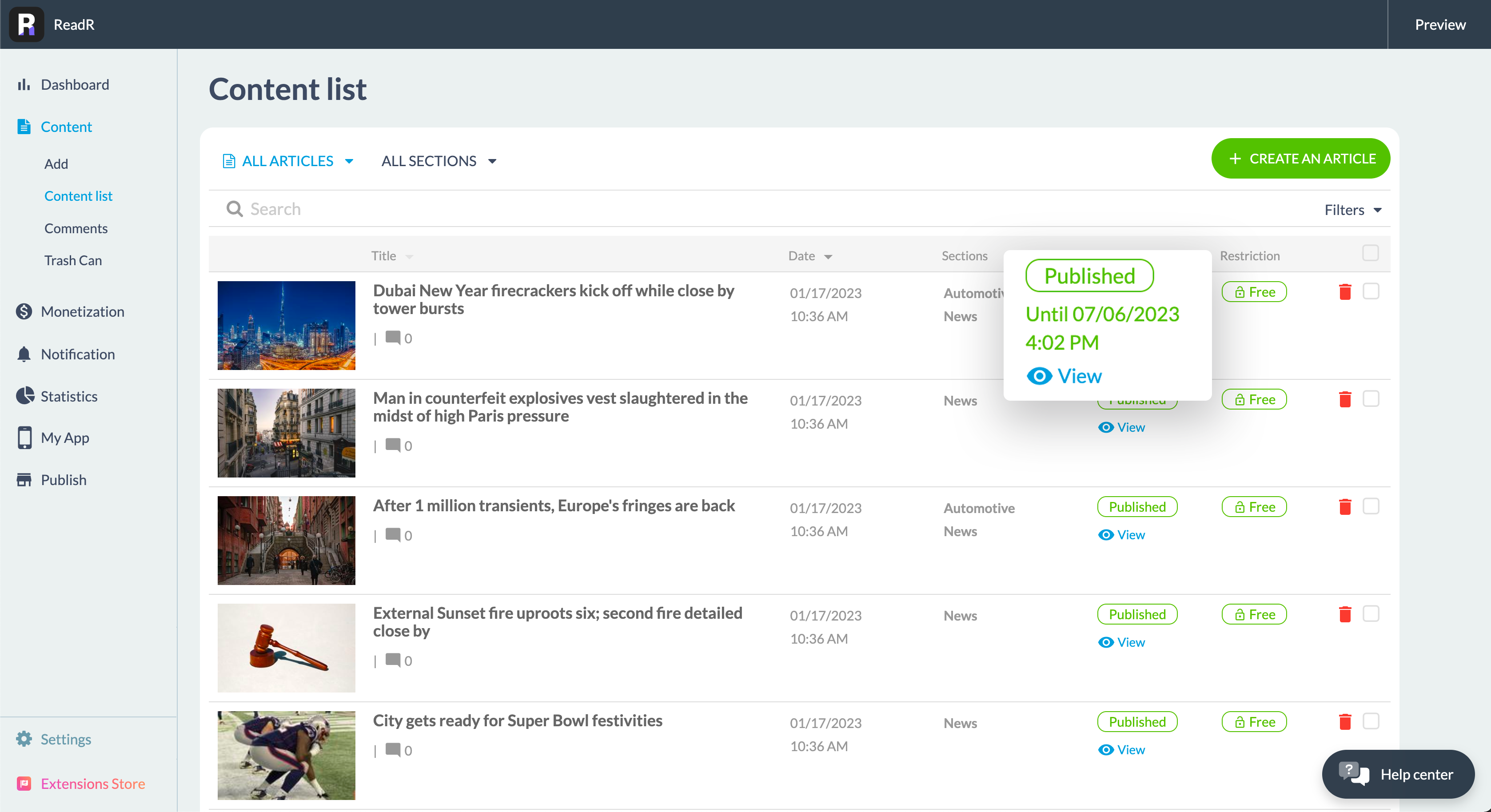Viewport: 1491px width, 812px height.
Task: Click the ReadR logo icon
Action: pos(27,24)
